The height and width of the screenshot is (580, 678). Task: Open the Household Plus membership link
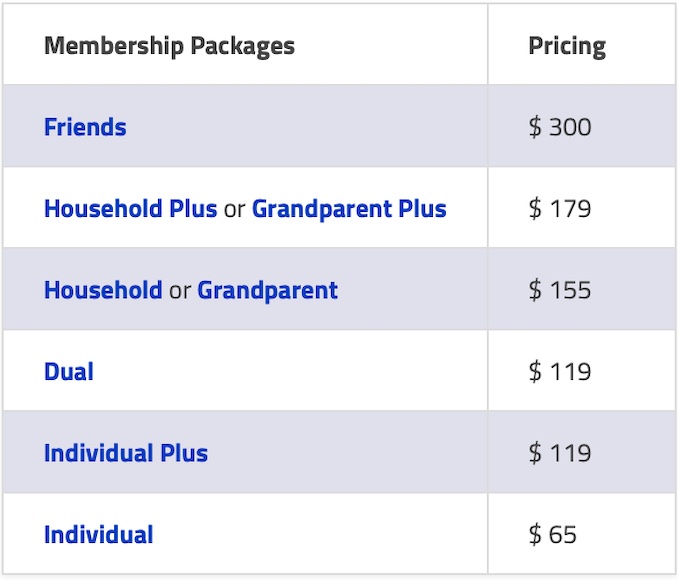pyautogui.click(x=130, y=209)
